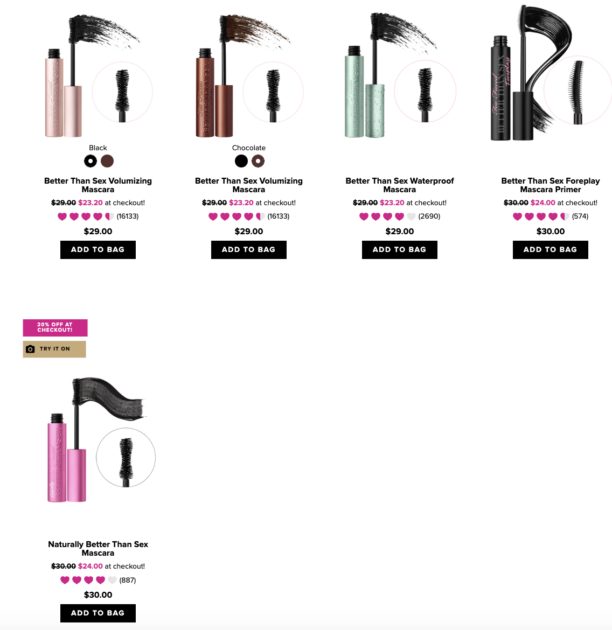Open Better Than Sex Waterproof Mascara title link
The image size is (612, 630).
click(x=399, y=185)
